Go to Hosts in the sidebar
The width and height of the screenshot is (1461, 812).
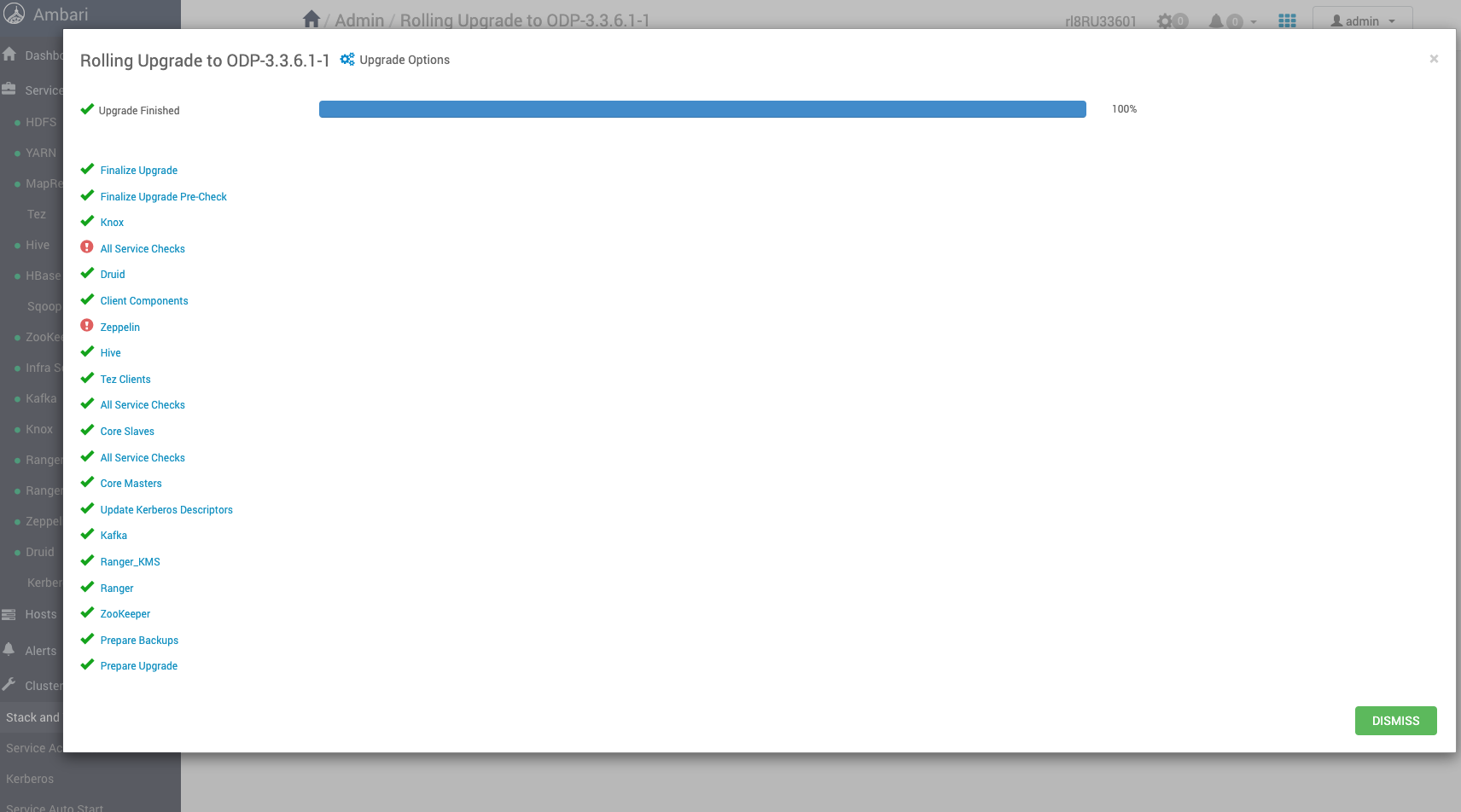(x=41, y=614)
